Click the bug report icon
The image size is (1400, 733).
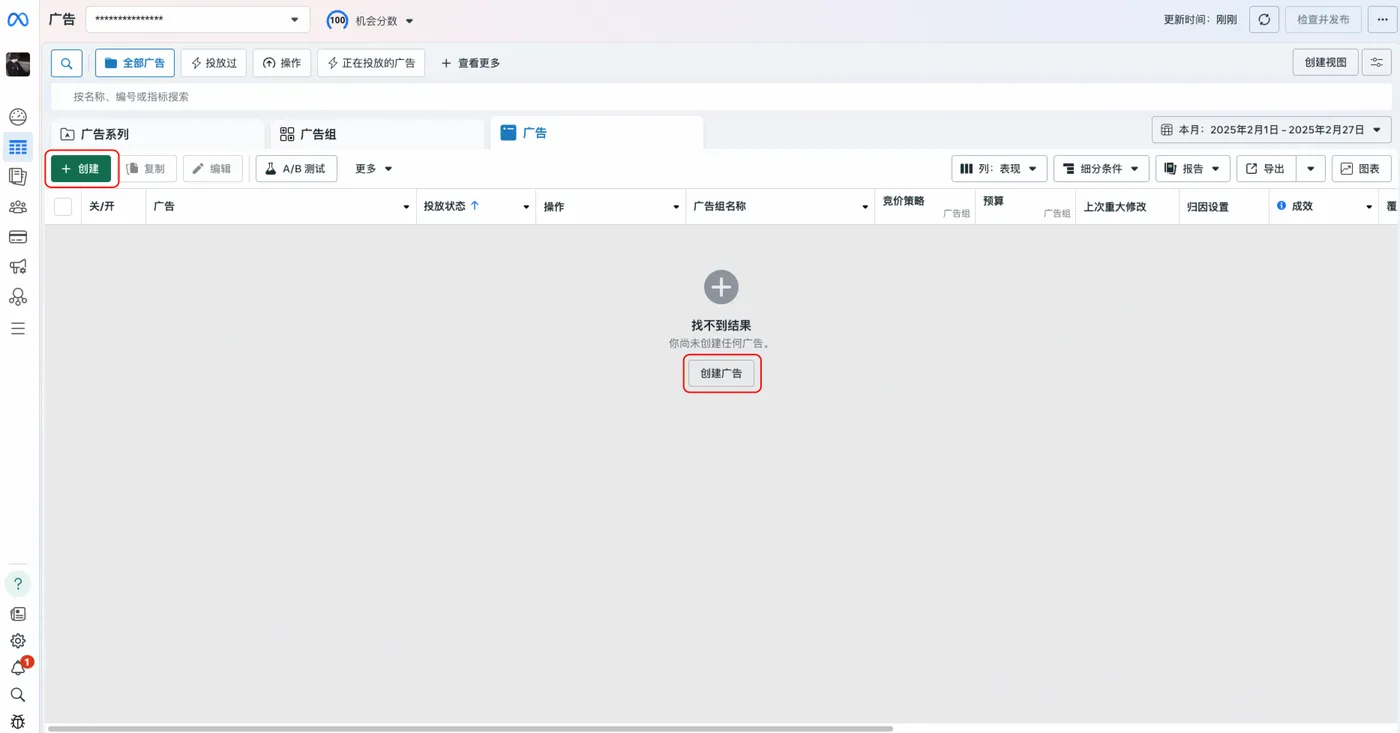point(18,721)
